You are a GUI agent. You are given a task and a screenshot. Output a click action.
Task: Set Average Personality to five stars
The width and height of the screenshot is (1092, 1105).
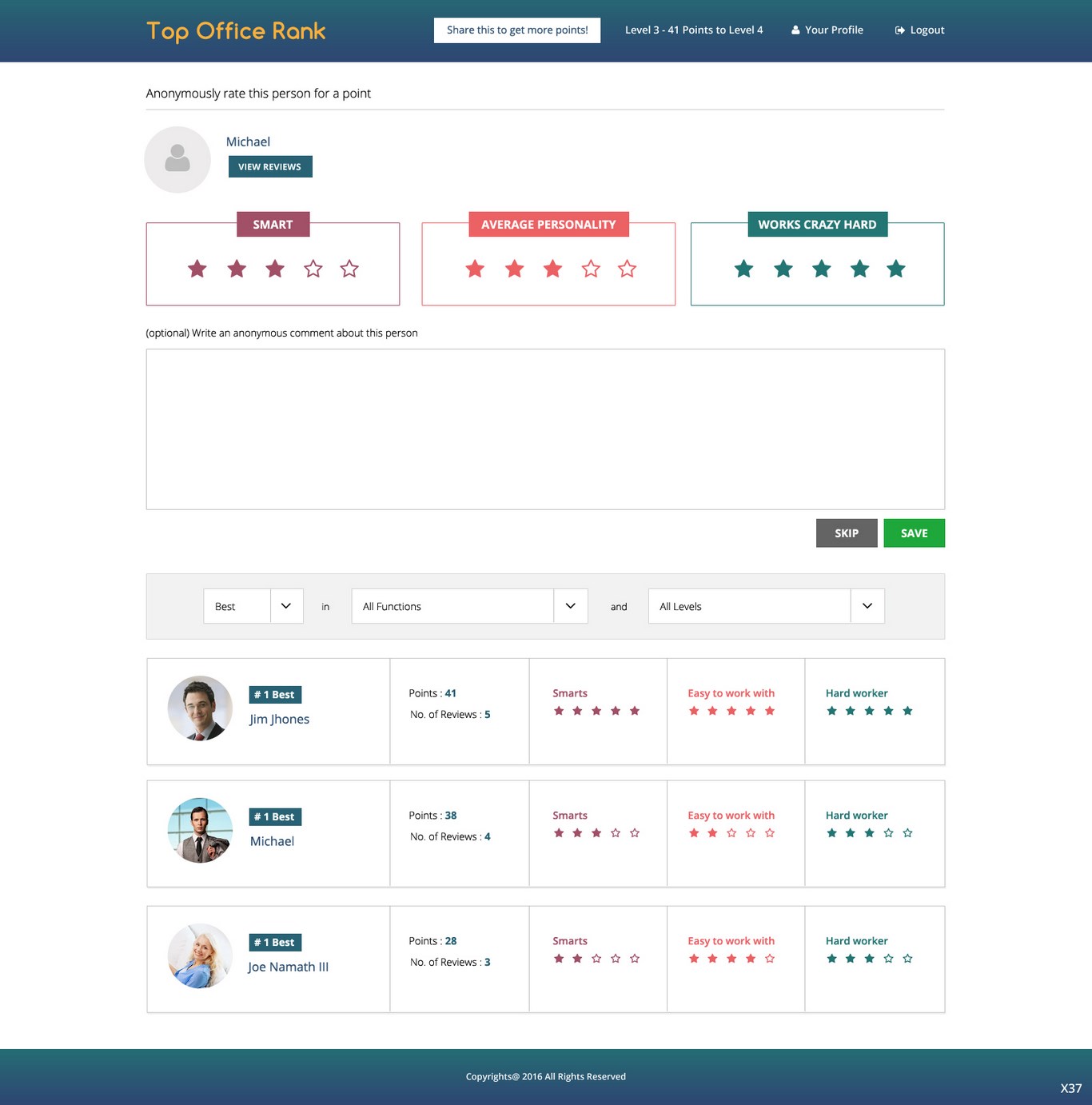[628, 269]
